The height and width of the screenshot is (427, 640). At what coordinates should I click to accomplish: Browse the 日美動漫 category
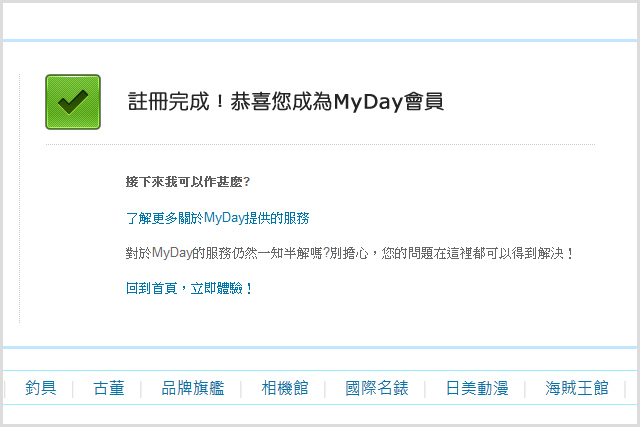tap(477, 388)
